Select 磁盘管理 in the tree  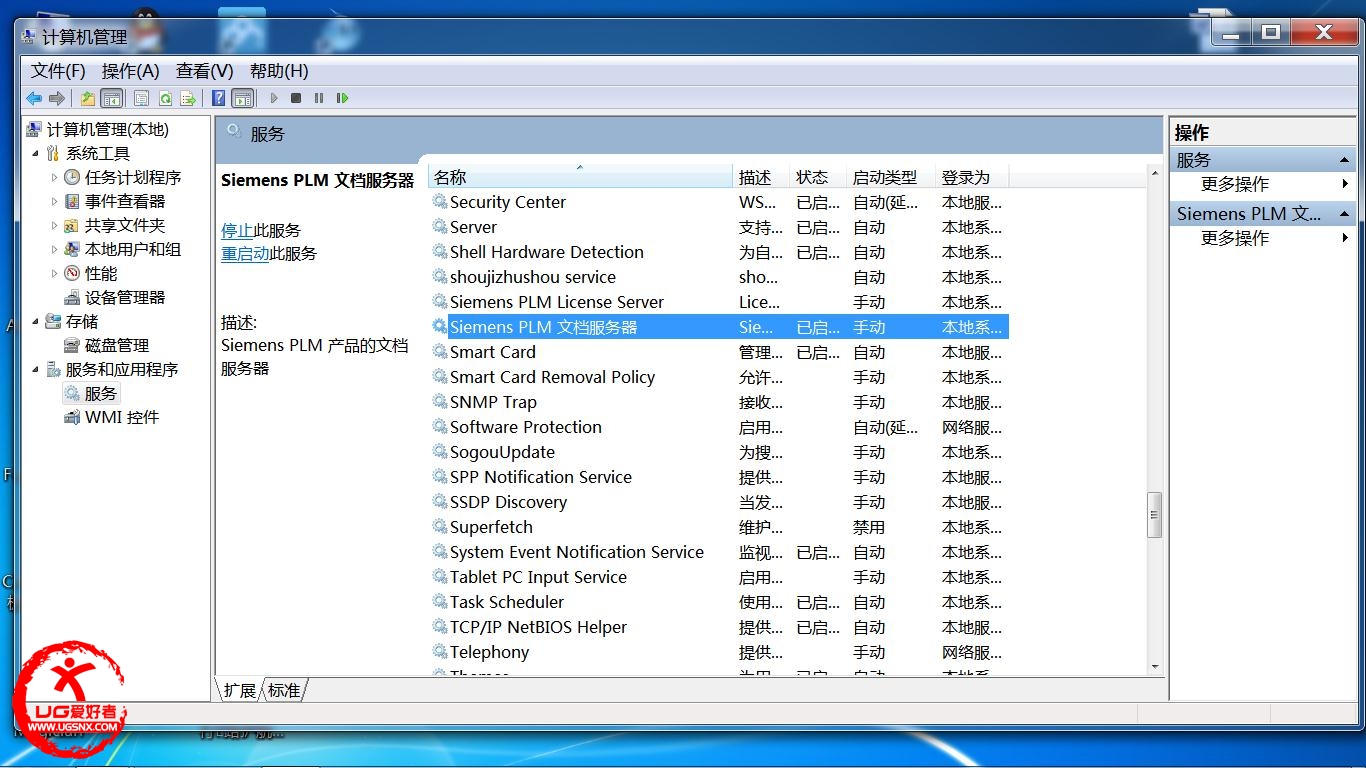pyautogui.click(x=116, y=345)
